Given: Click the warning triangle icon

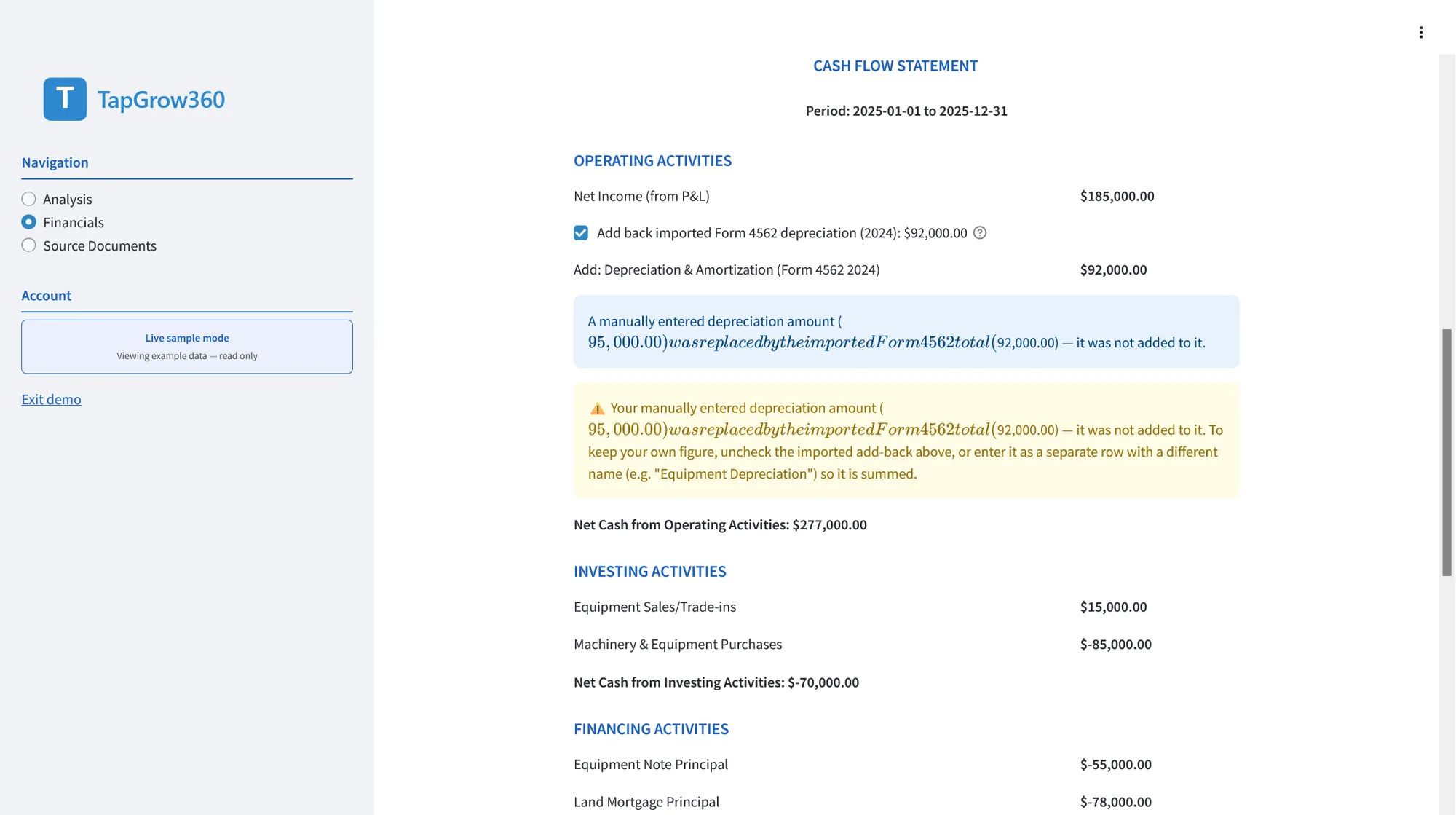Looking at the screenshot, I should tap(597, 409).
